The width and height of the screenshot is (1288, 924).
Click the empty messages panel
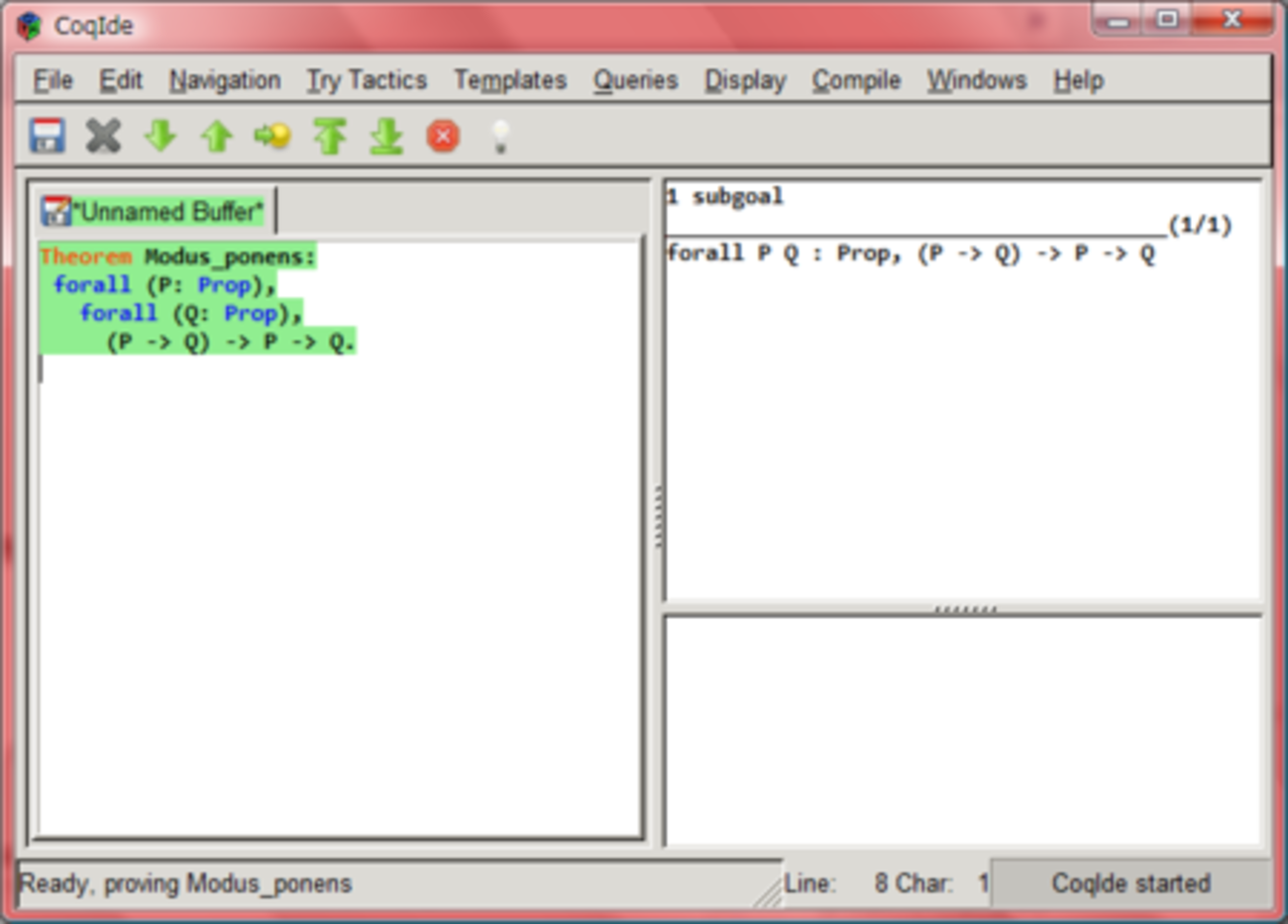click(x=963, y=731)
